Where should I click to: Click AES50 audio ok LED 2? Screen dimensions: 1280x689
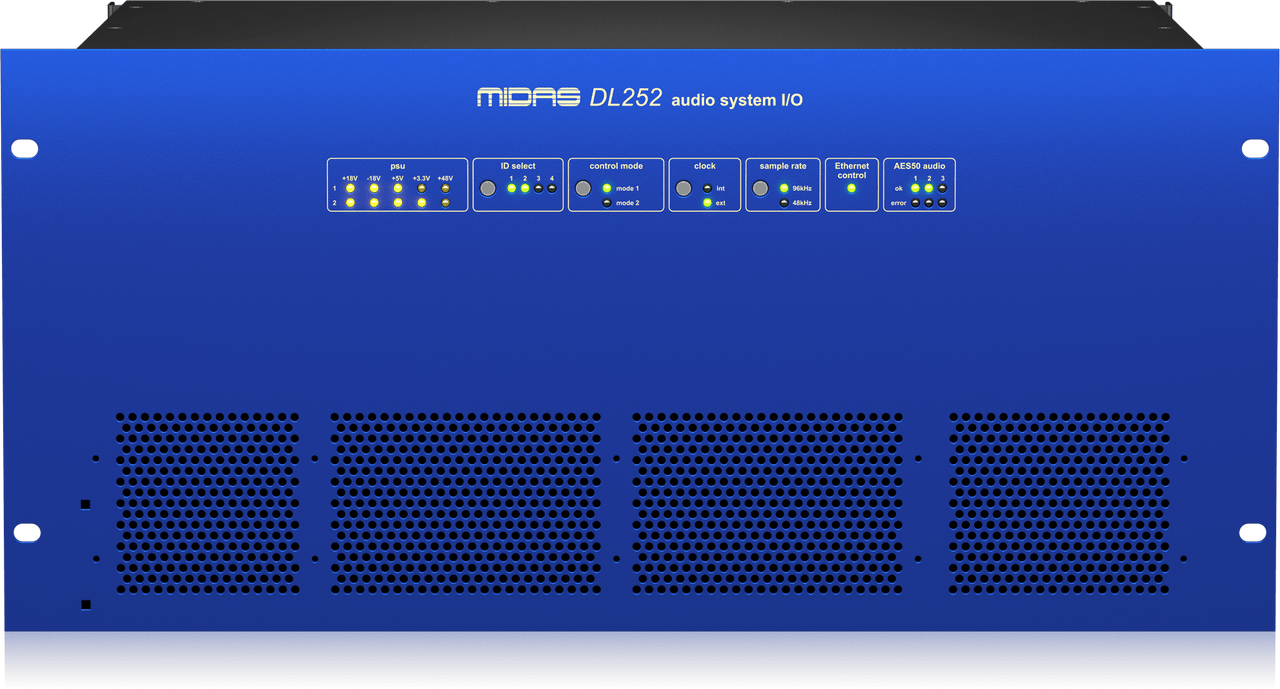pyautogui.click(x=929, y=188)
